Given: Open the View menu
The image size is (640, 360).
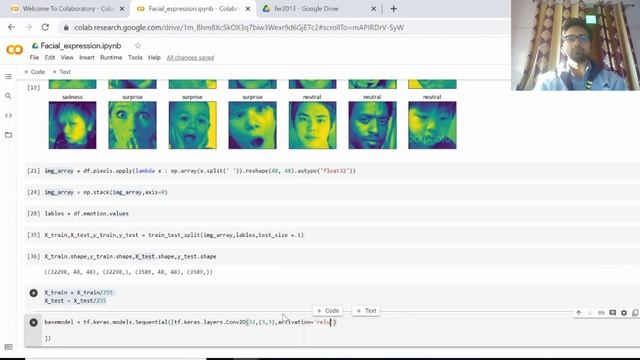Looking at the screenshot, I should click(x=67, y=58).
